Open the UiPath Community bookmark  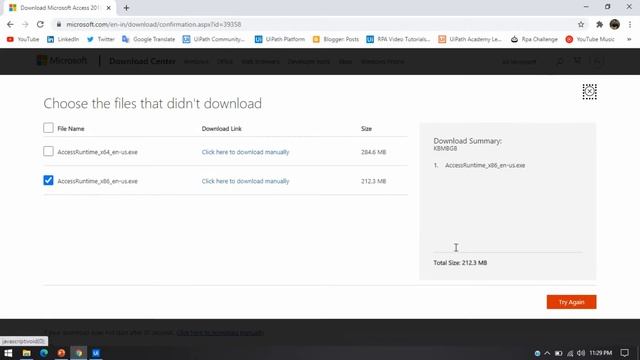(214, 39)
